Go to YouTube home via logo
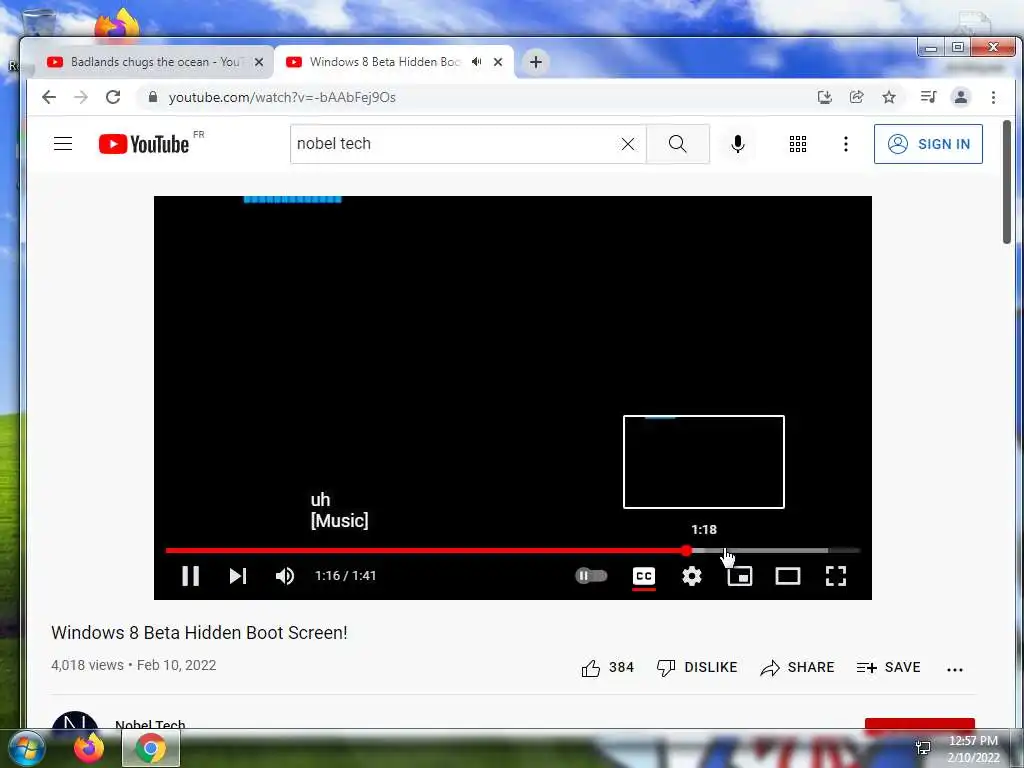Screen dimensions: 1024x768 click(144, 144)
